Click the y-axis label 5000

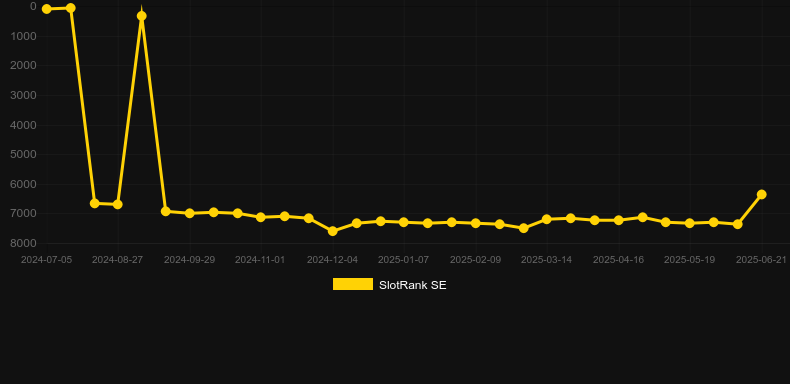pos(24,154)
